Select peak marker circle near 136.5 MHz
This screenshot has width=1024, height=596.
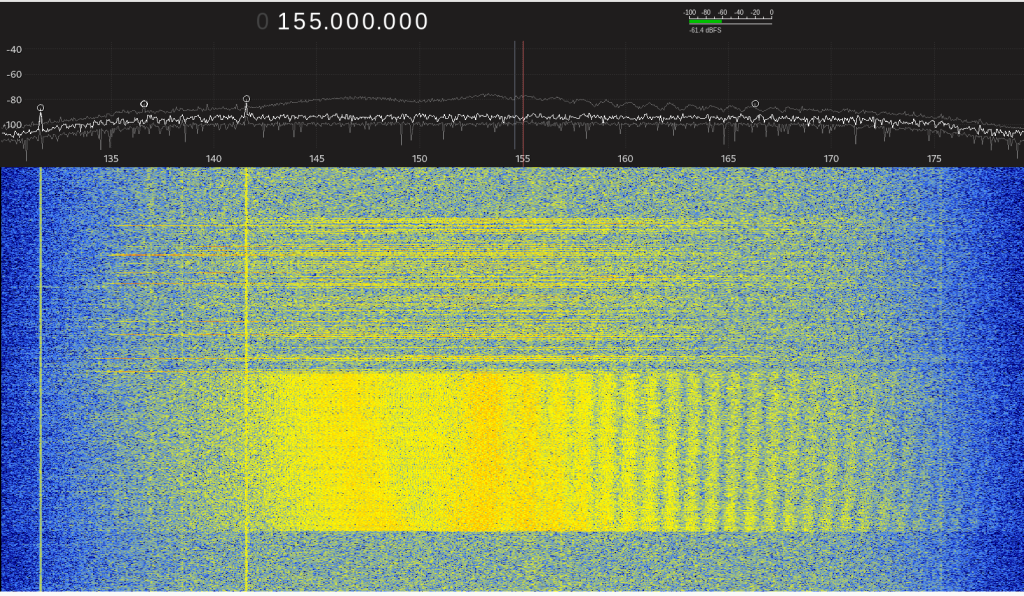[x=144, y=104]
